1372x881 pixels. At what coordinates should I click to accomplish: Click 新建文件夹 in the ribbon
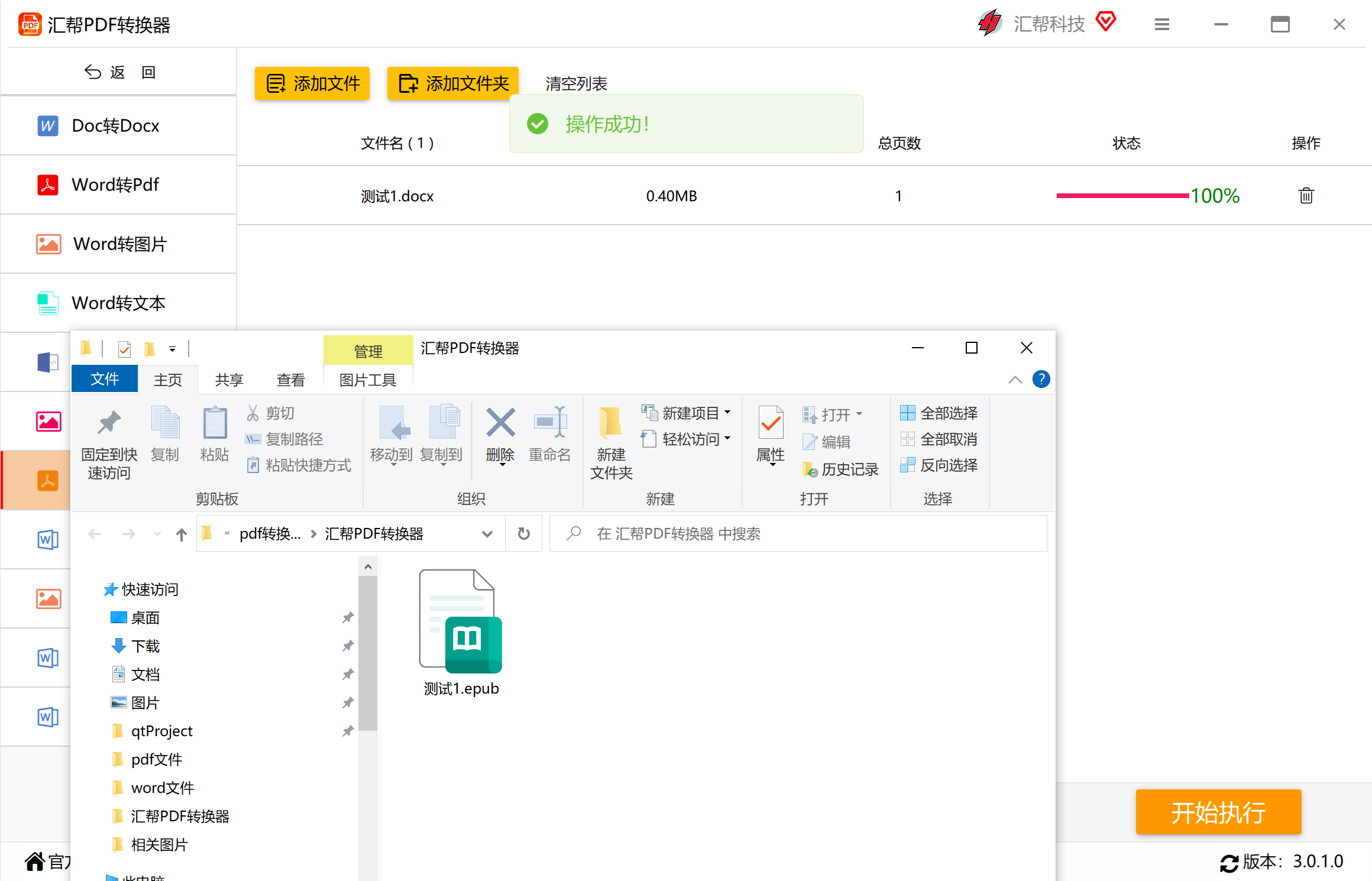[x=611, y=443]
